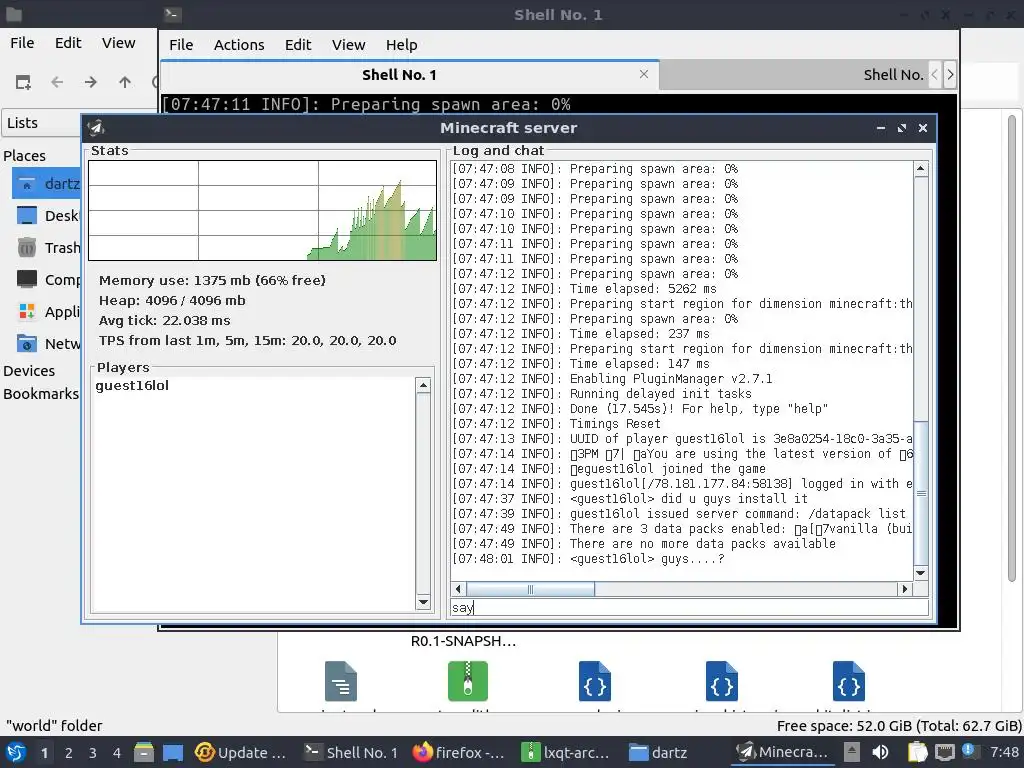This screenshot has height=768, width=1024.
Task: Open File menu in the terminal window
Action: [x=181, y=44]
